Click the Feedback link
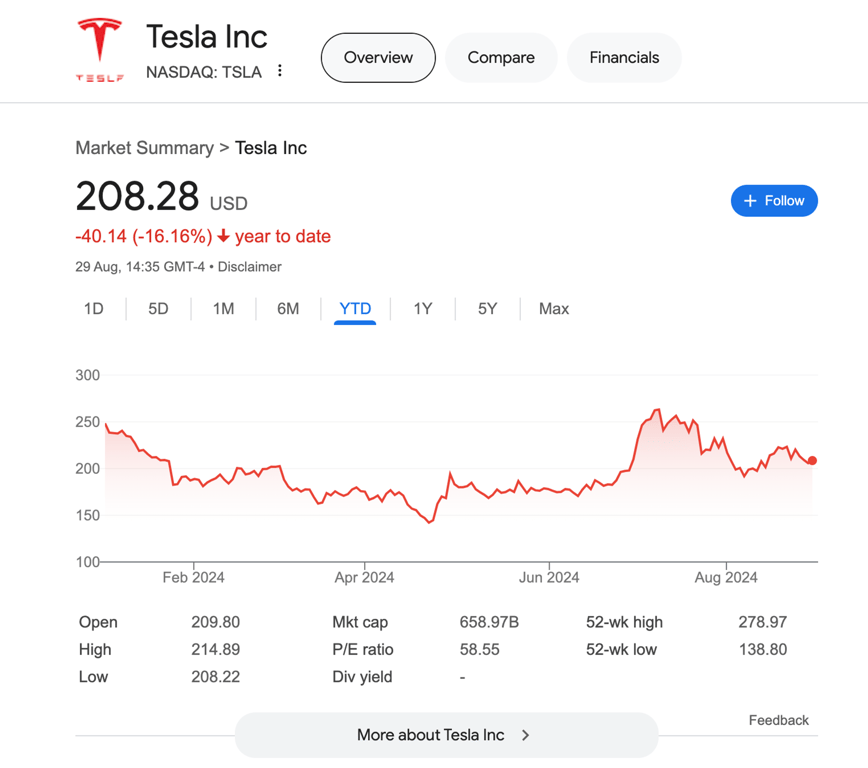Image resolution: width=868 pixels, height=768 pixels. [778, 720]
